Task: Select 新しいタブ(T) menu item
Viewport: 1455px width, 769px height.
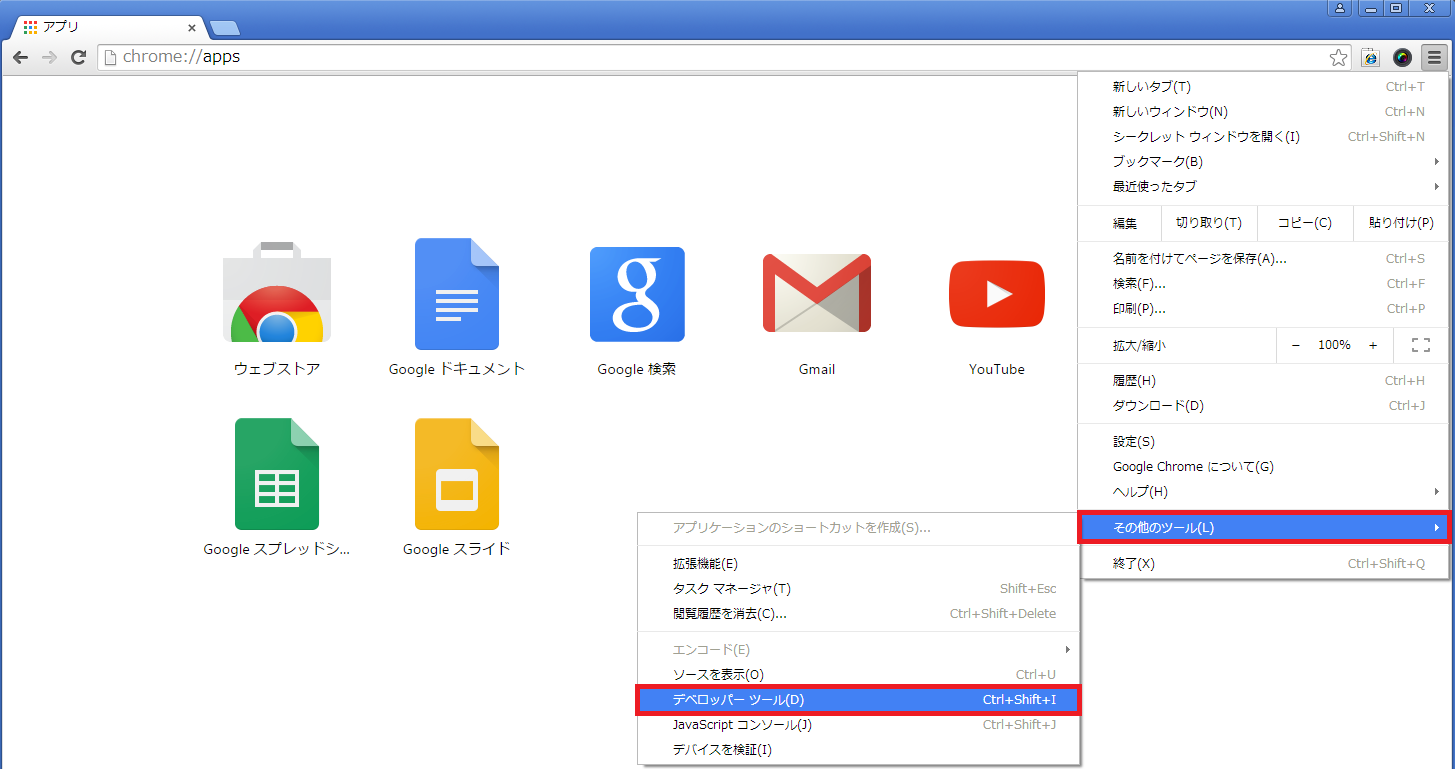Action: coord(1264,87)
